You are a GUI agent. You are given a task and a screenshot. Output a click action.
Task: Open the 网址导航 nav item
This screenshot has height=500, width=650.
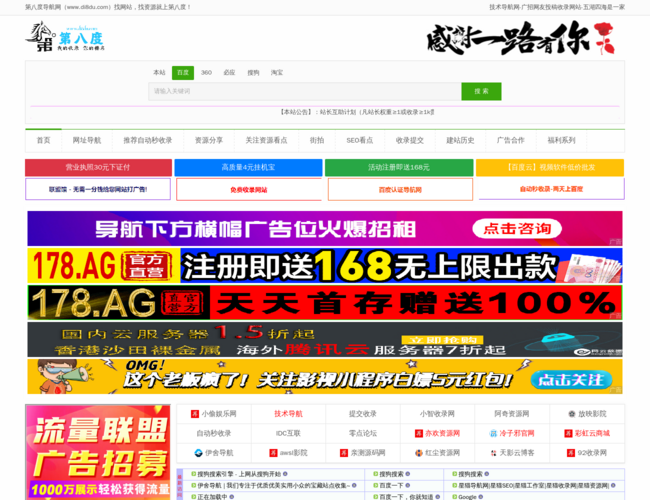click(87, 141)
